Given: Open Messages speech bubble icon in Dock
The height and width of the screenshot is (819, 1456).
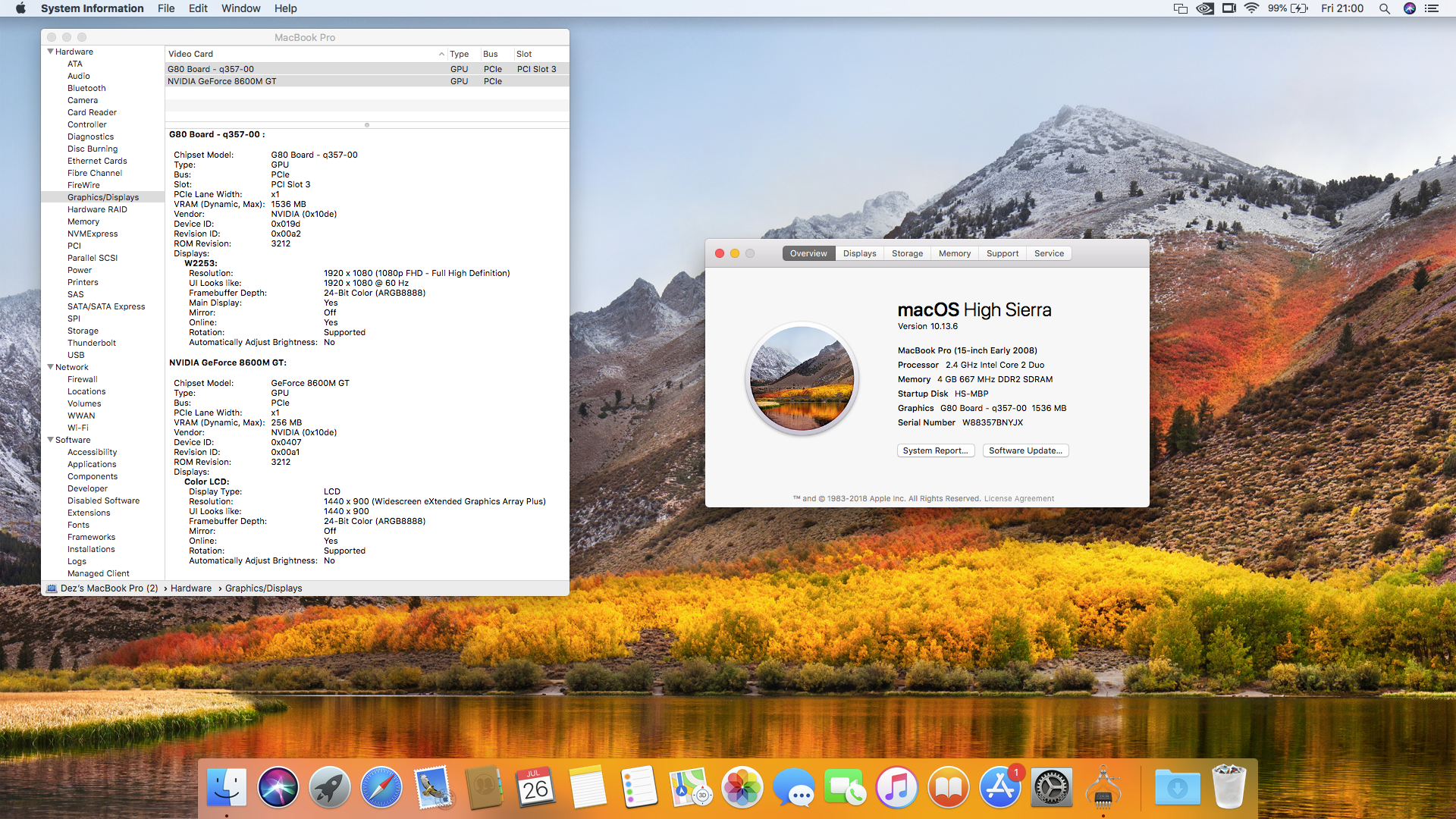Looking at the screenshot, I should coord(794,788).
